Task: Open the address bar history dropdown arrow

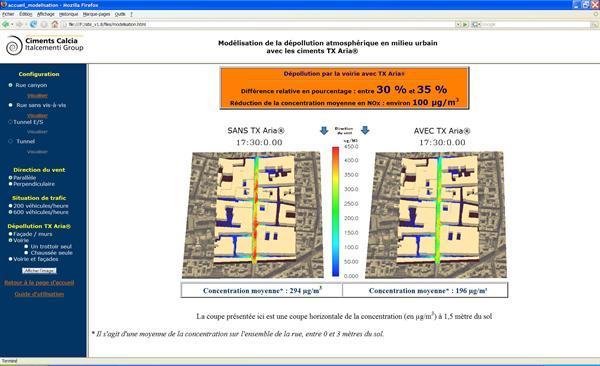Action: 458,24
